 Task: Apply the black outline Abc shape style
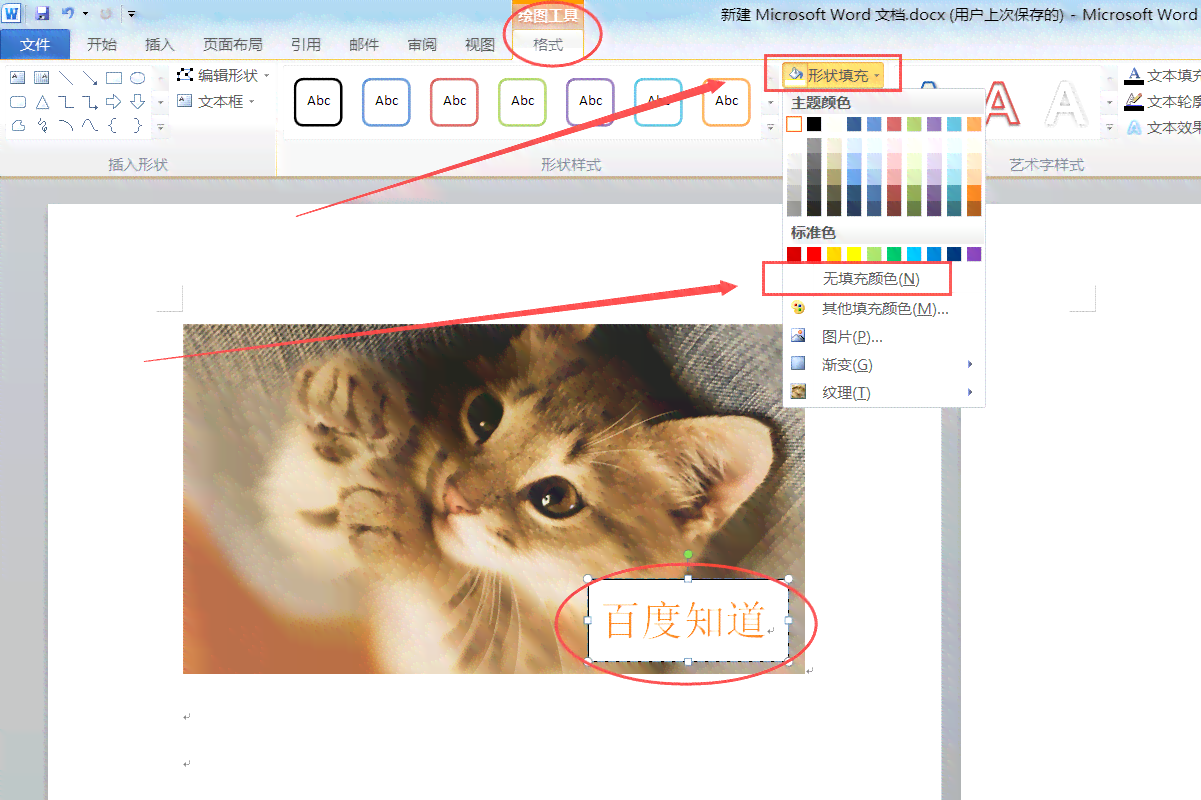pyautogui.click(x=318, y=102)
